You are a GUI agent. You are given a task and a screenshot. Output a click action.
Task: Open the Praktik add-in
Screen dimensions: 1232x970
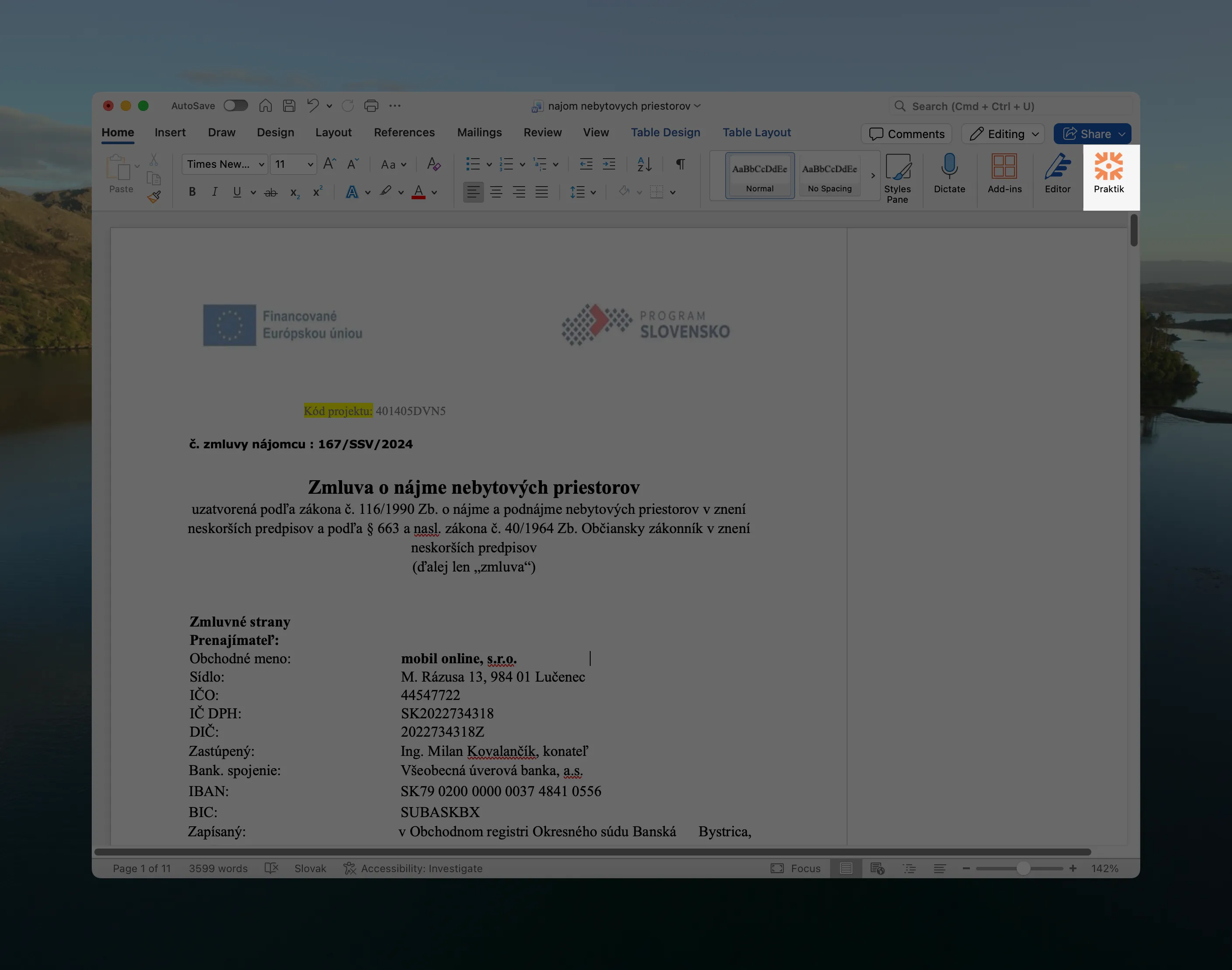pos(1108,174)
